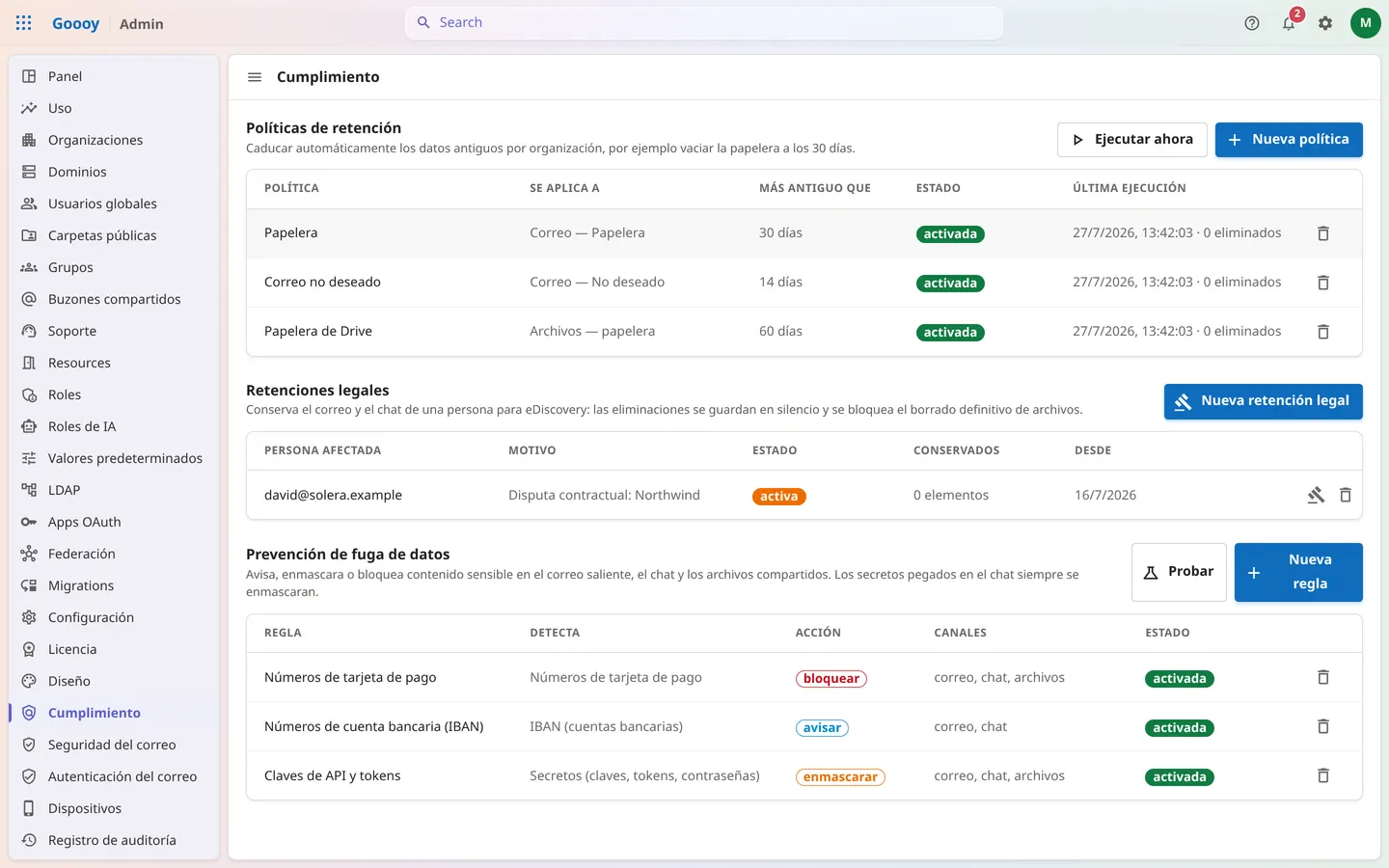Click the enmascarar action badge
This screenshot has height=868, width=1389.
click(840, 777)
